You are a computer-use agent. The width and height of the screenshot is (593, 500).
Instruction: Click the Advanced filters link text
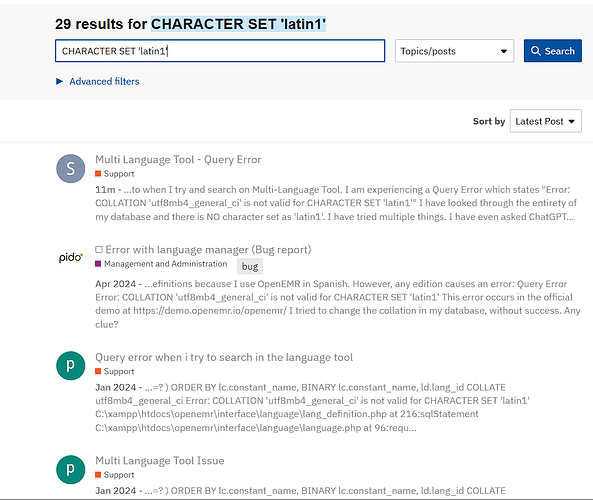(104, 81)
